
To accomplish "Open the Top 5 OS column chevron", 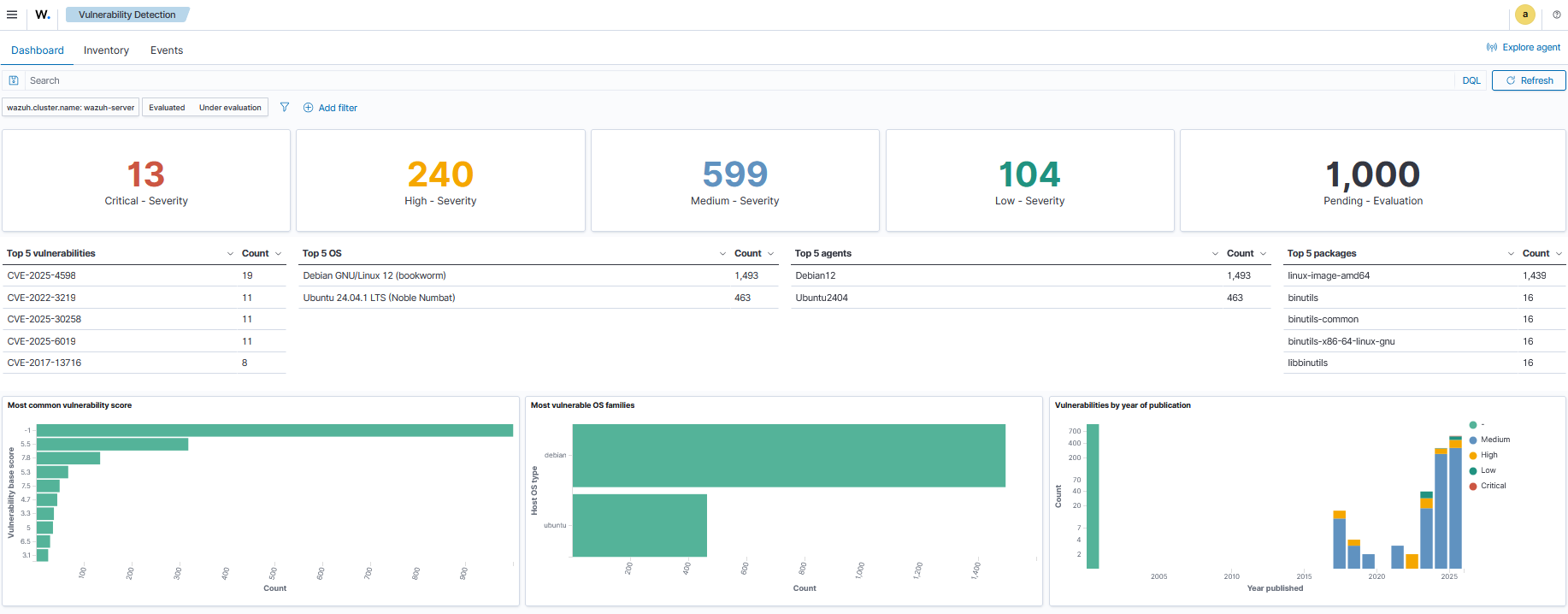I will [723, 254].
